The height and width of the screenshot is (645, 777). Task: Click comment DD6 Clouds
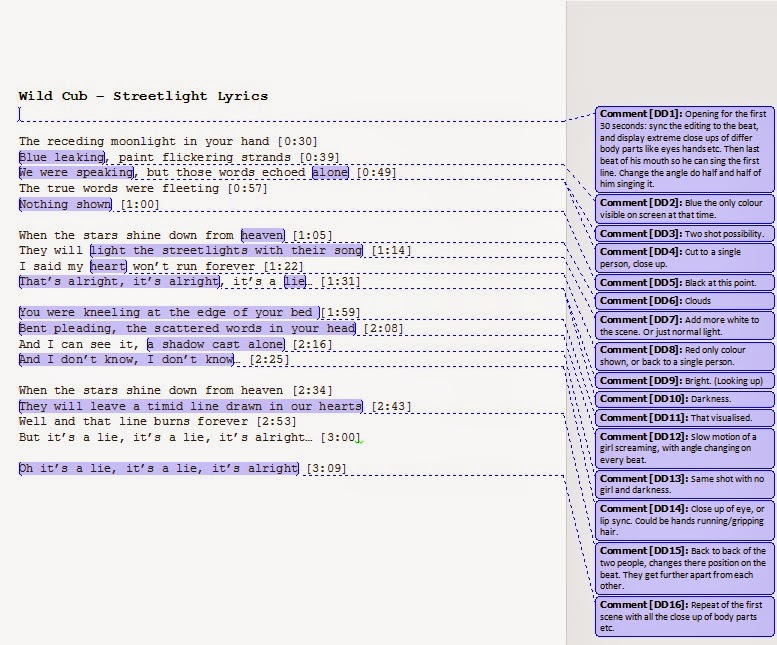coord(684,301)
